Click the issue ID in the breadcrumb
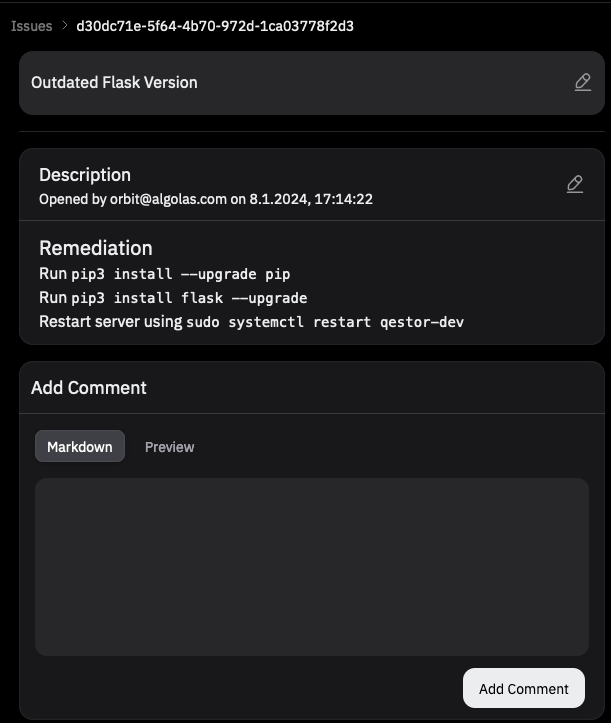611x723 pixels. (214, 26)
